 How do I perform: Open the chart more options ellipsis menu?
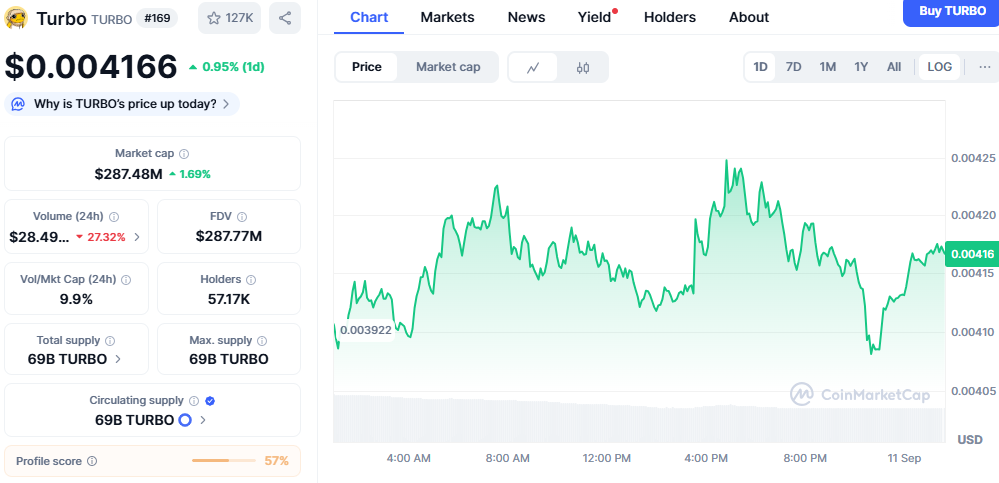(984, 67)
